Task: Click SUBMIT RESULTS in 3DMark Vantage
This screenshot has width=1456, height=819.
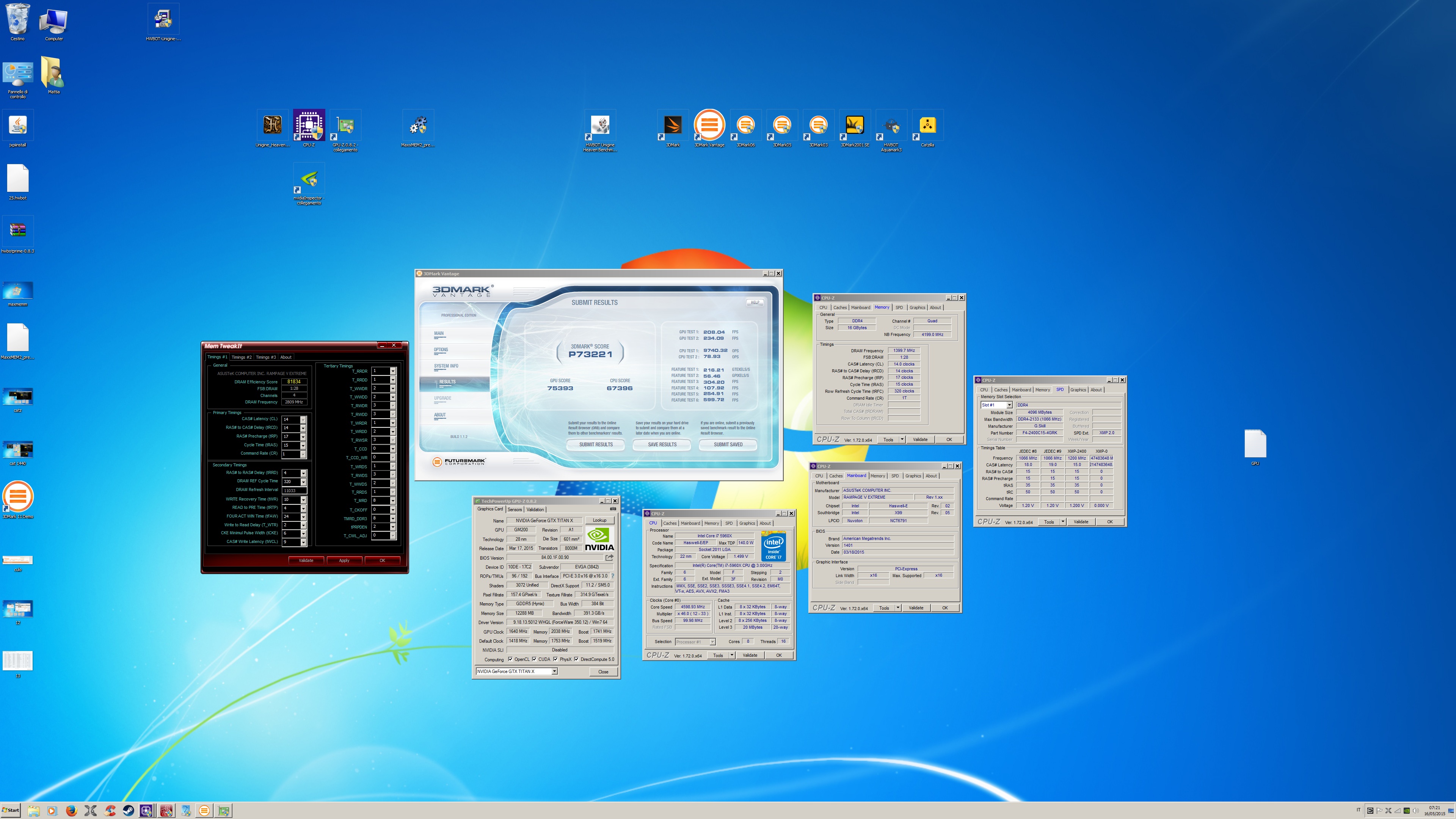Action: click(x=596, y=444)
